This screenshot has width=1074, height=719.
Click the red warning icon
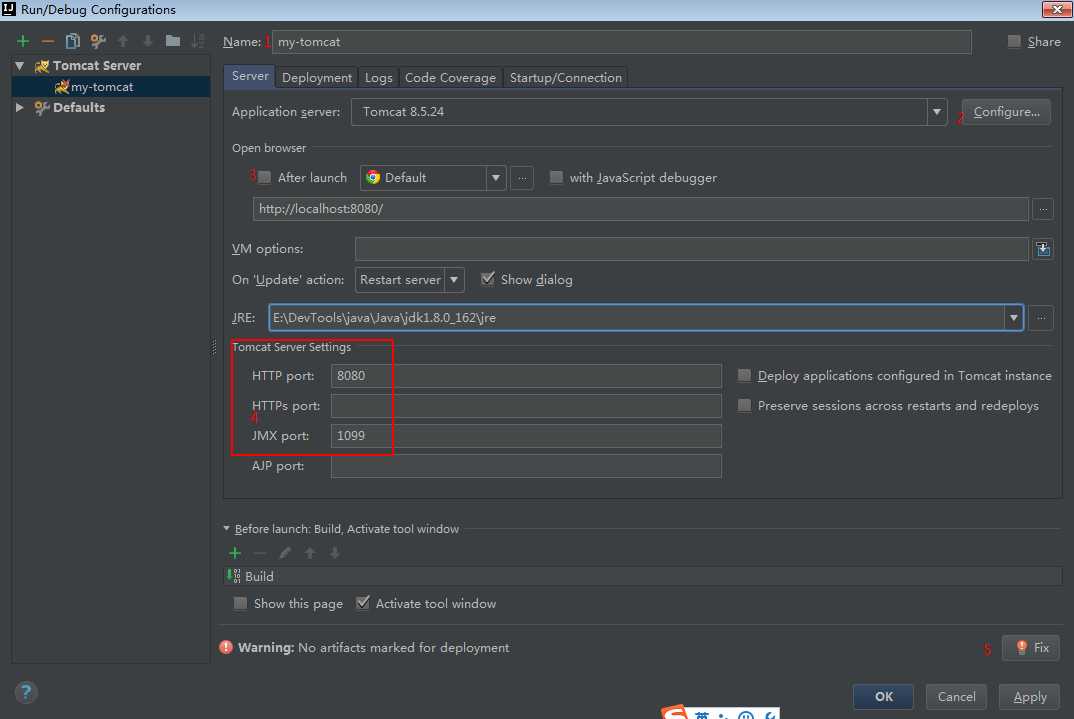tap(226, 647)
